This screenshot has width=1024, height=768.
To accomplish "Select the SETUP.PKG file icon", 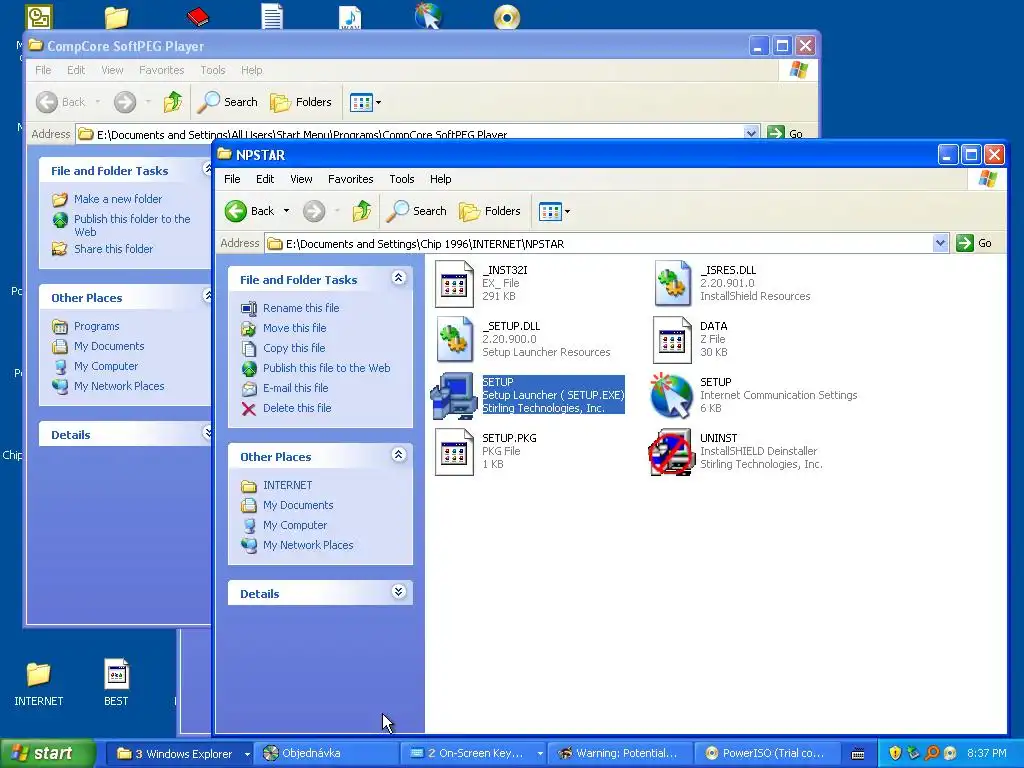I will click(454, 451).
